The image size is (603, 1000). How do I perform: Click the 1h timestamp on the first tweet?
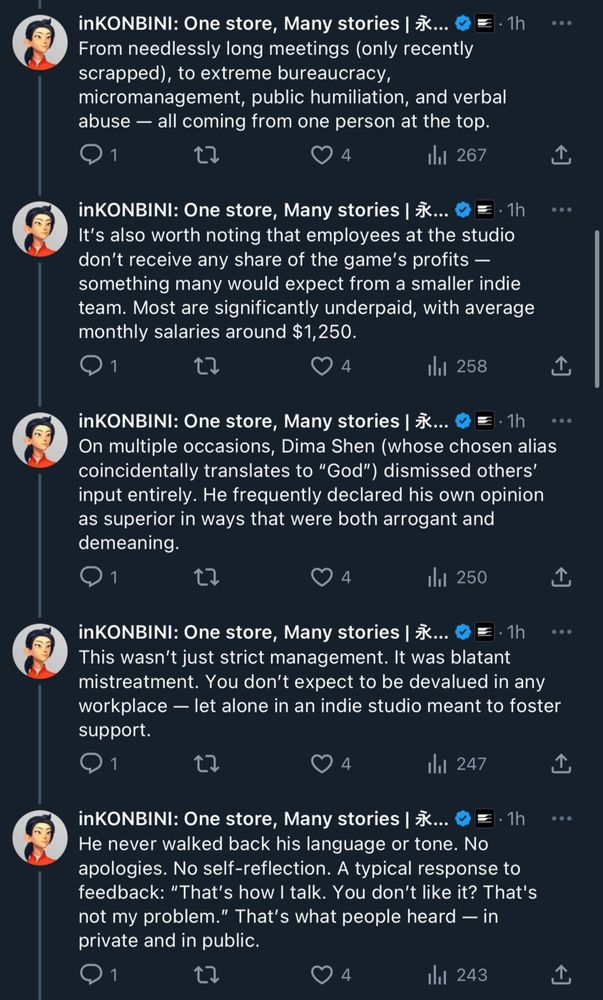(516, 23)
